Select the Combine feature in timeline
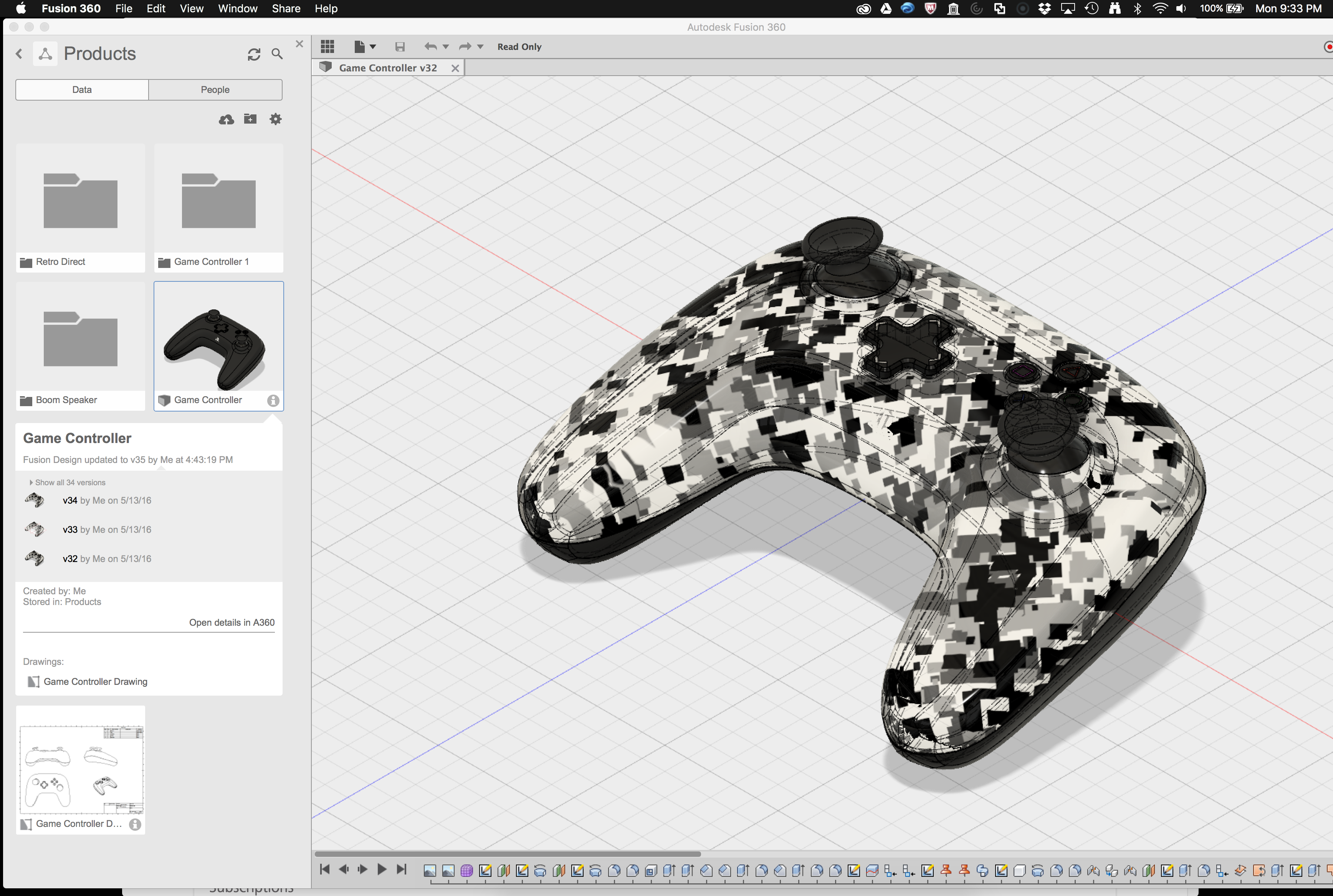Viewport: 1333px width, 896px height. pos(983,871)
